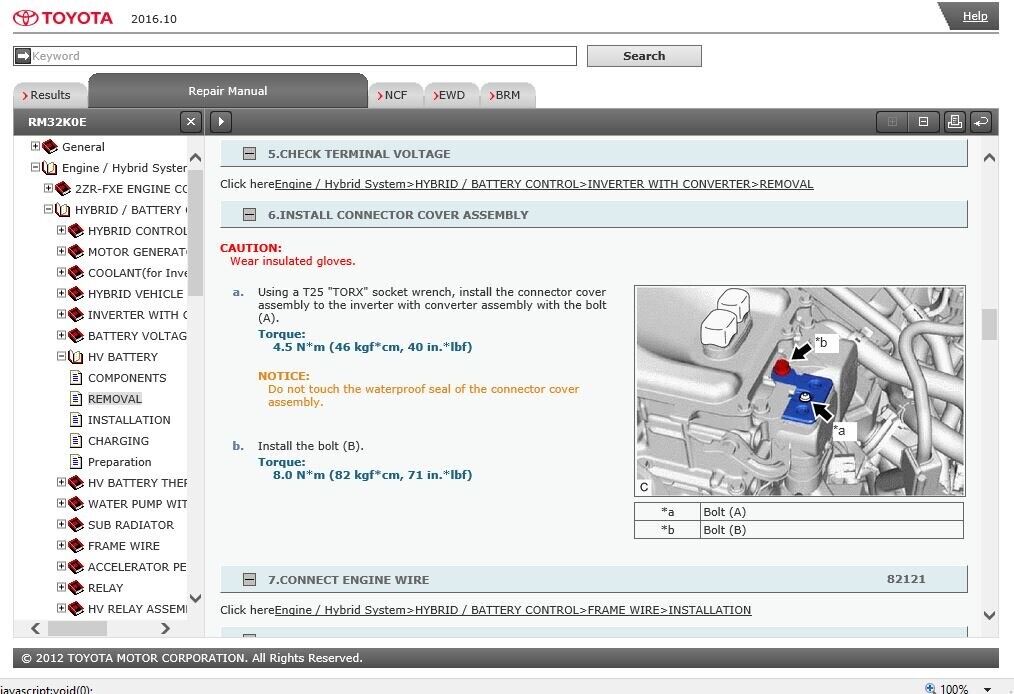
Task: Click the Keyword search field
Action: 302,56
